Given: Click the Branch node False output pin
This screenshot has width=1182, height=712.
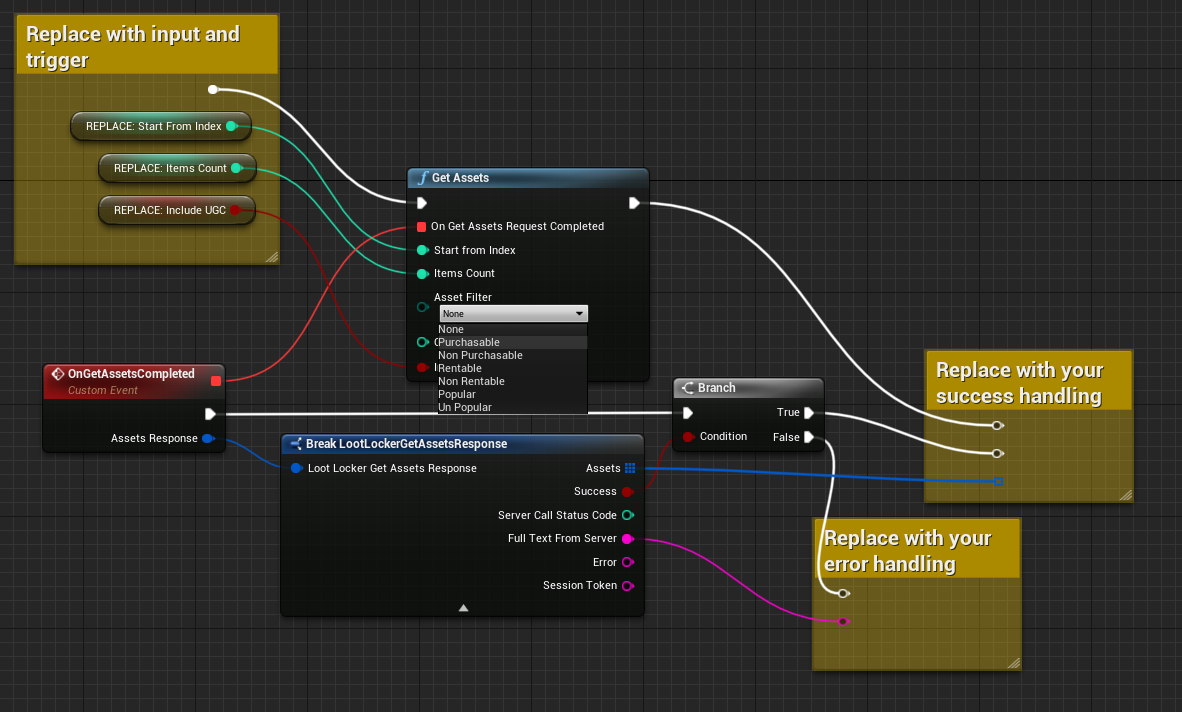Looking at the screenshot, I should tap(808, 437).
